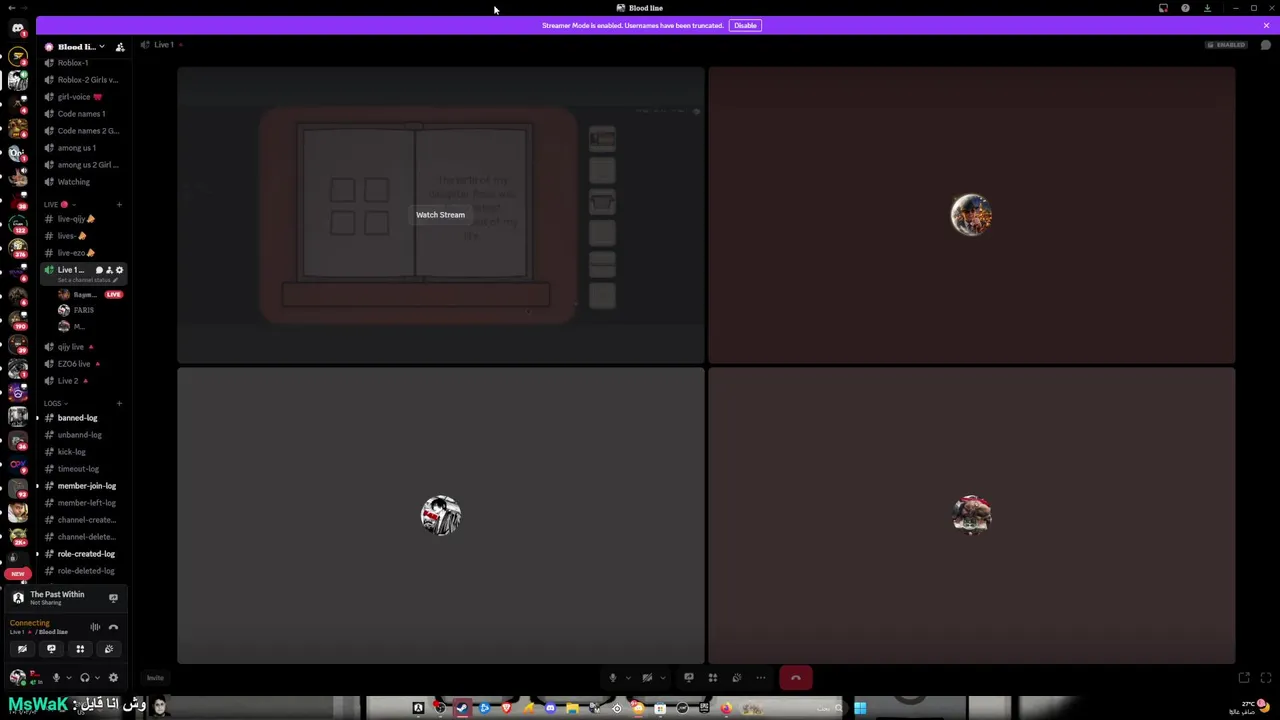Set a channel status for Live 1
Image resolution: width=1280 pixels, height=720 pixels.
(x=87, y=280)
